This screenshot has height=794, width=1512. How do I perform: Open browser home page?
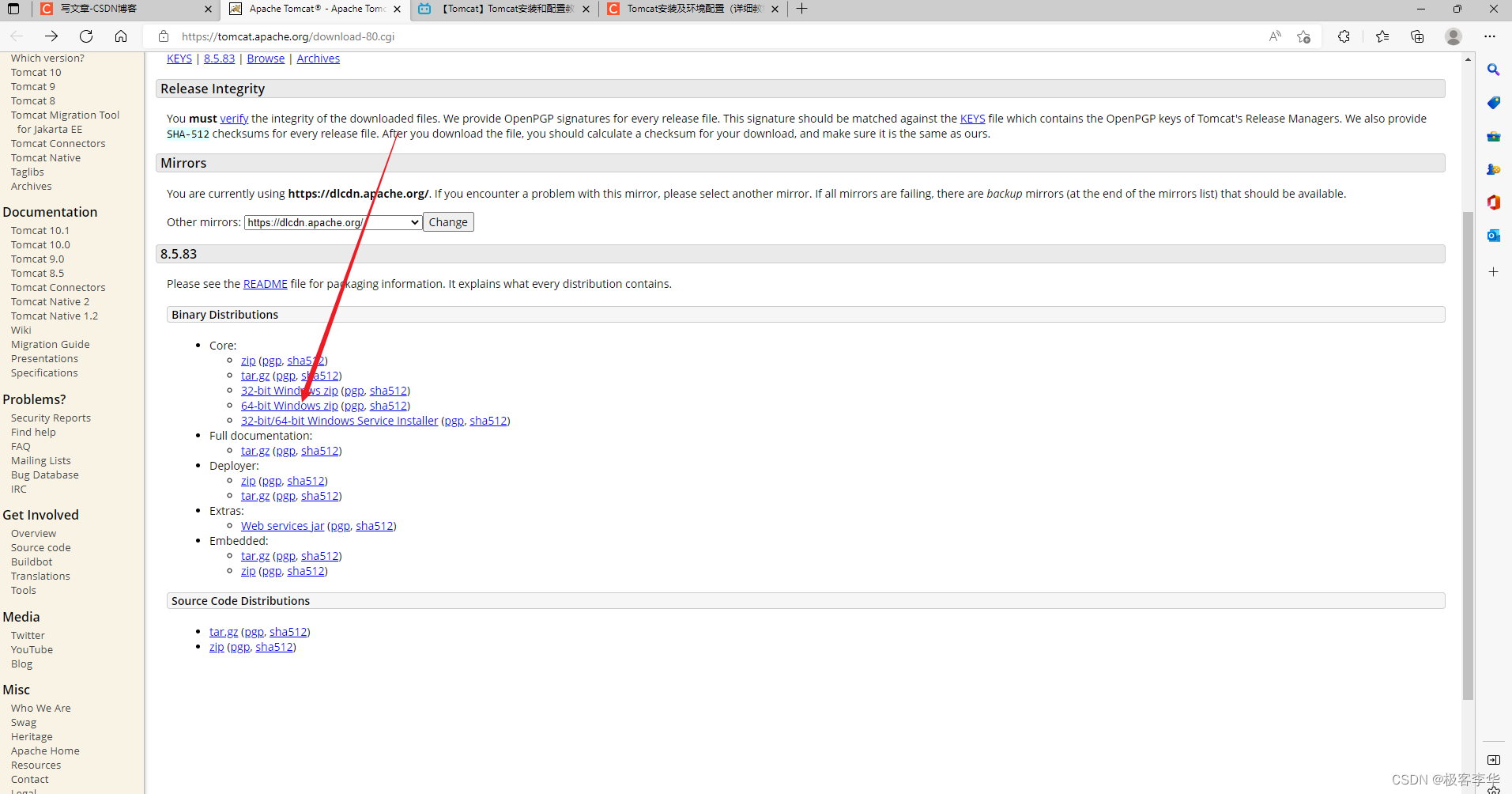121,36
